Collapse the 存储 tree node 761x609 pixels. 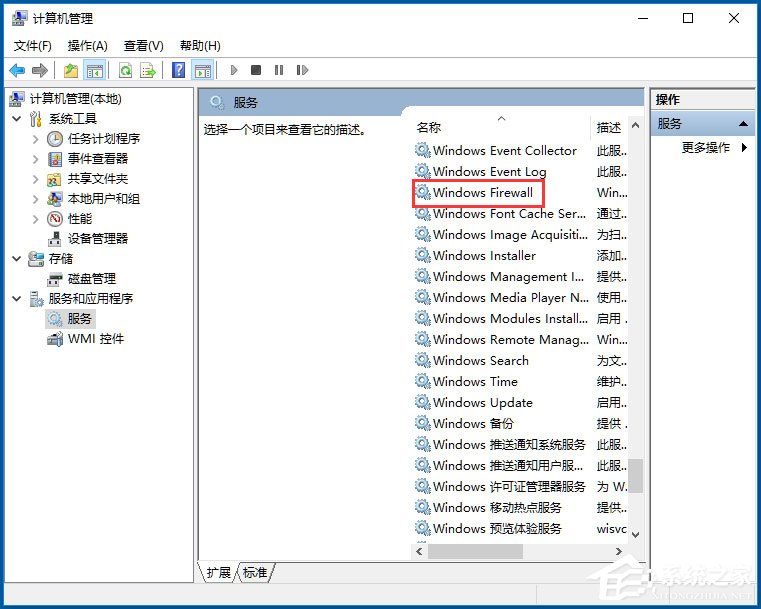tap(17, 259)
